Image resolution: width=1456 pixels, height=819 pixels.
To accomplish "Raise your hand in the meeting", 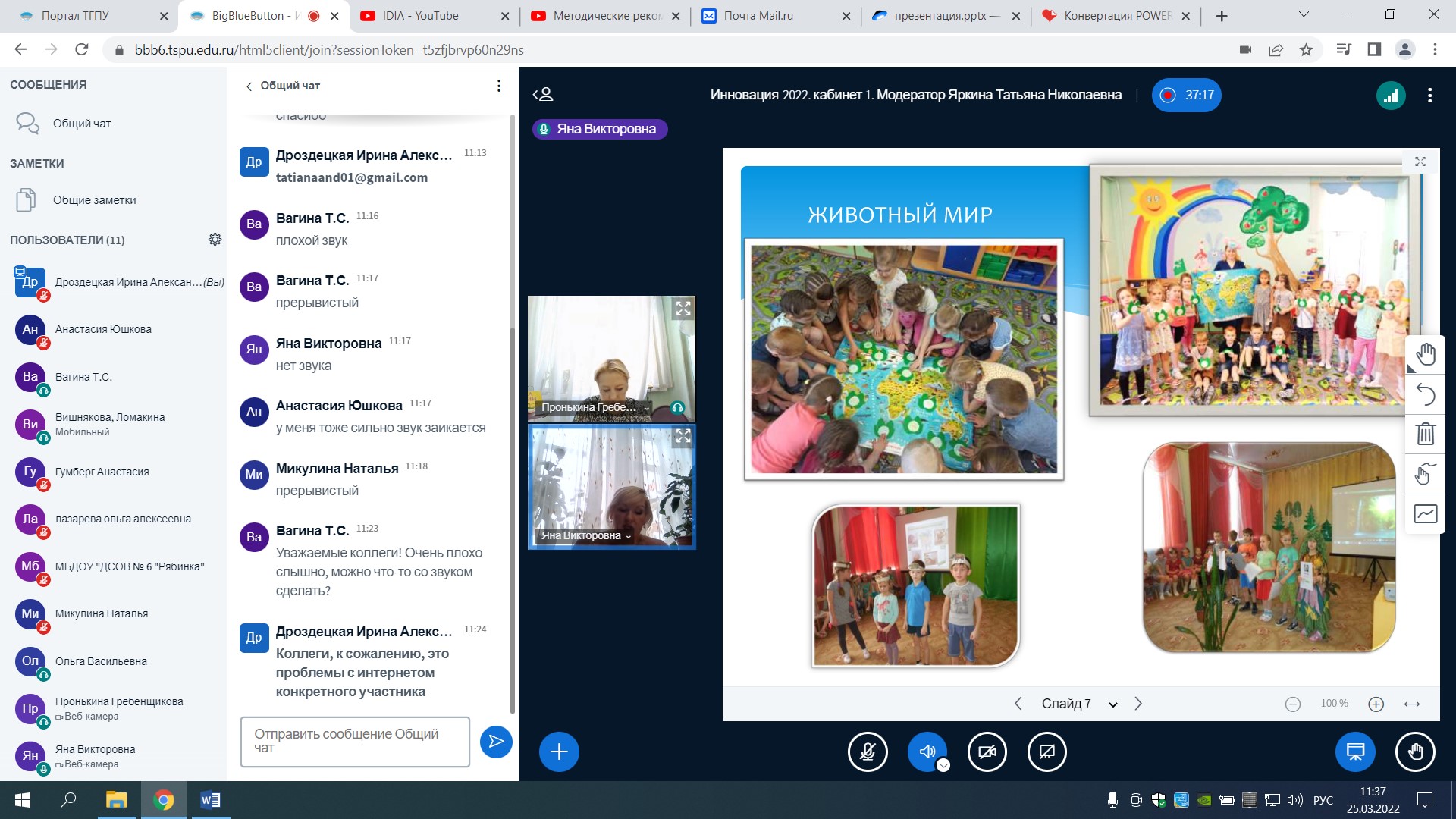I will (x=1415, y=752).
